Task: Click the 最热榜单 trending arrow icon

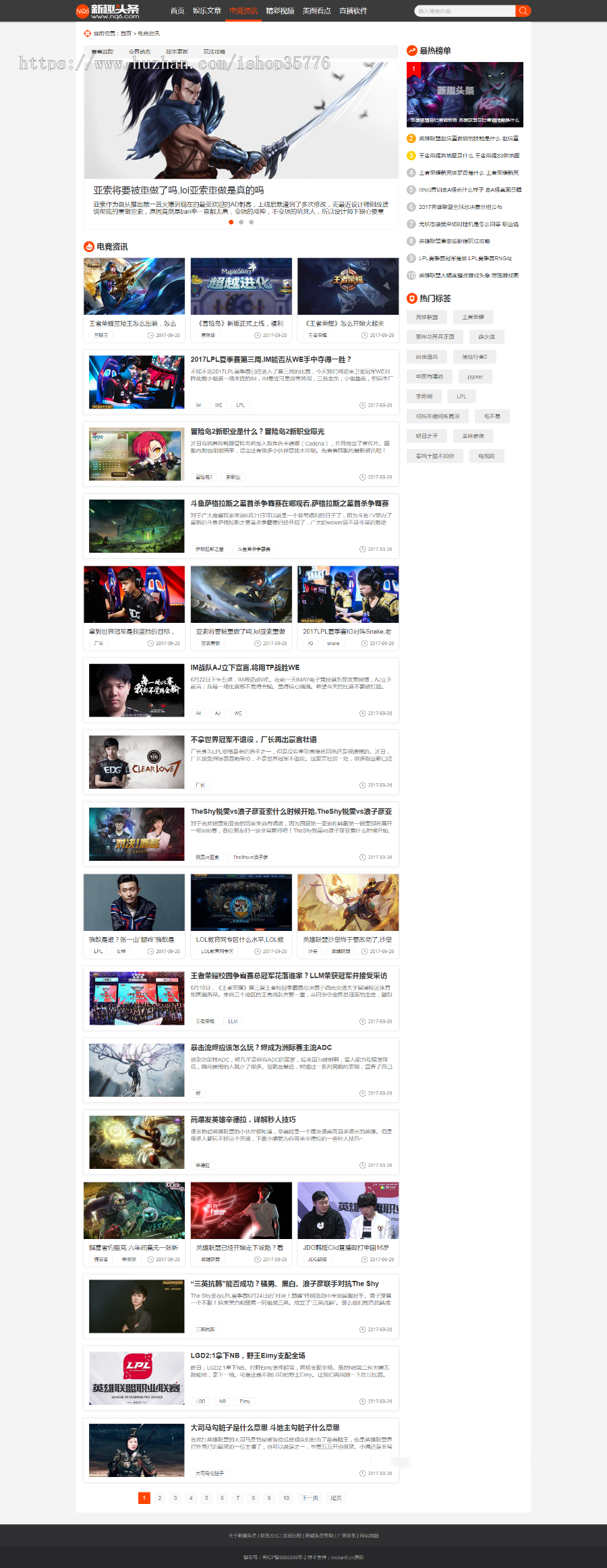Action: 411,51
